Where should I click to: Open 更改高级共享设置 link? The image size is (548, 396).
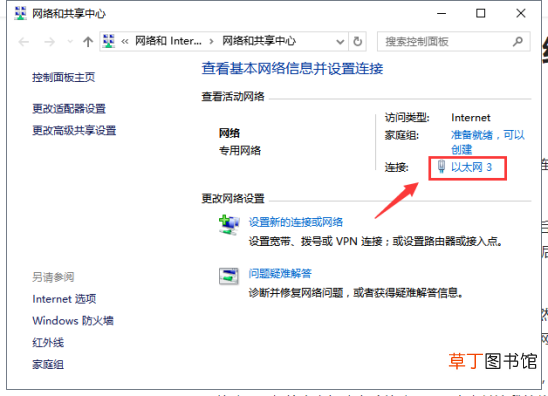74,130
